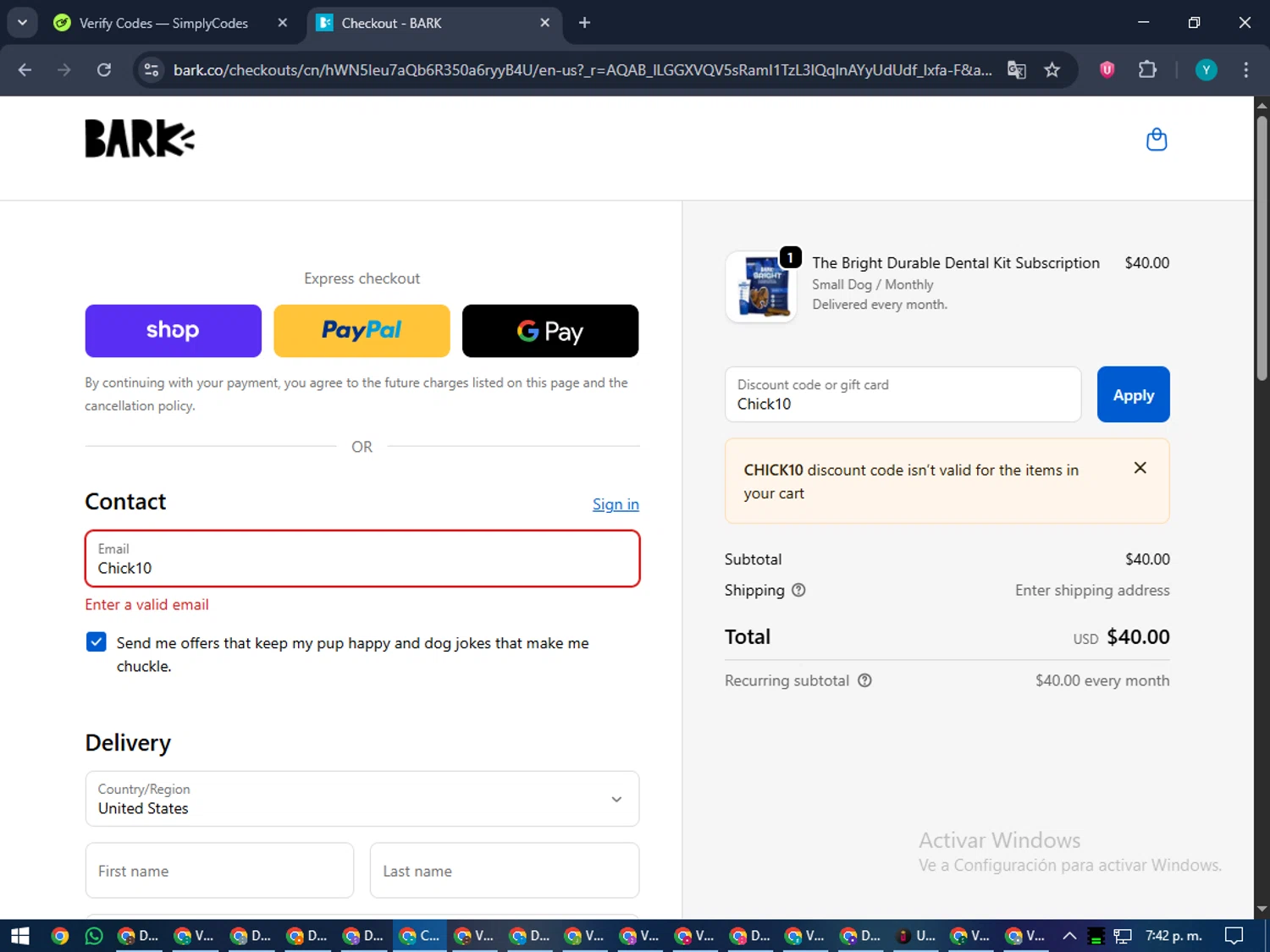Open the Extensions puzzle menu
The image size is (1270, 952).
(x=1147, y=69)
